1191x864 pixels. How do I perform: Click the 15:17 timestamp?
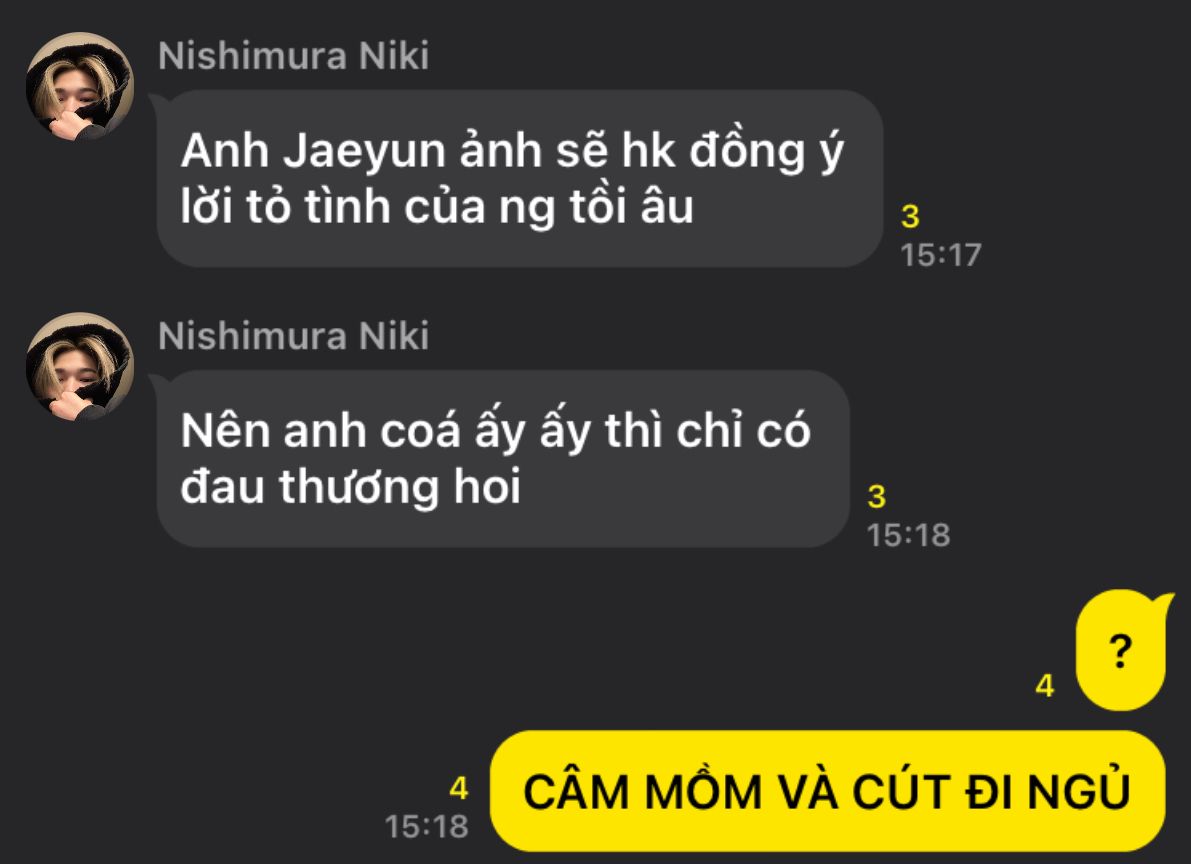click(x=941, y=255)
